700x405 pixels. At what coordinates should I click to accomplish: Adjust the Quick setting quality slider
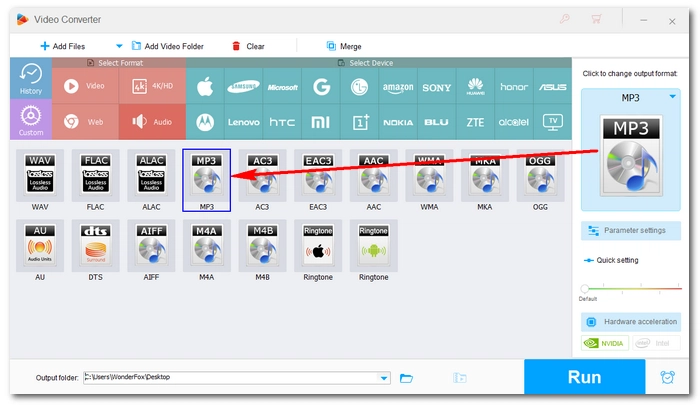[x=631, y=288]
